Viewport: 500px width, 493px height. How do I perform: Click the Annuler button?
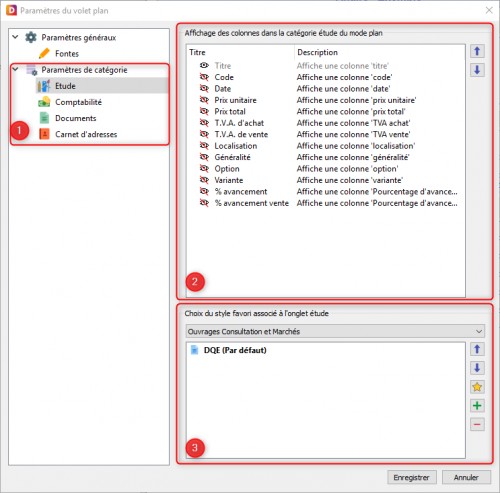(x=466, y=477)
